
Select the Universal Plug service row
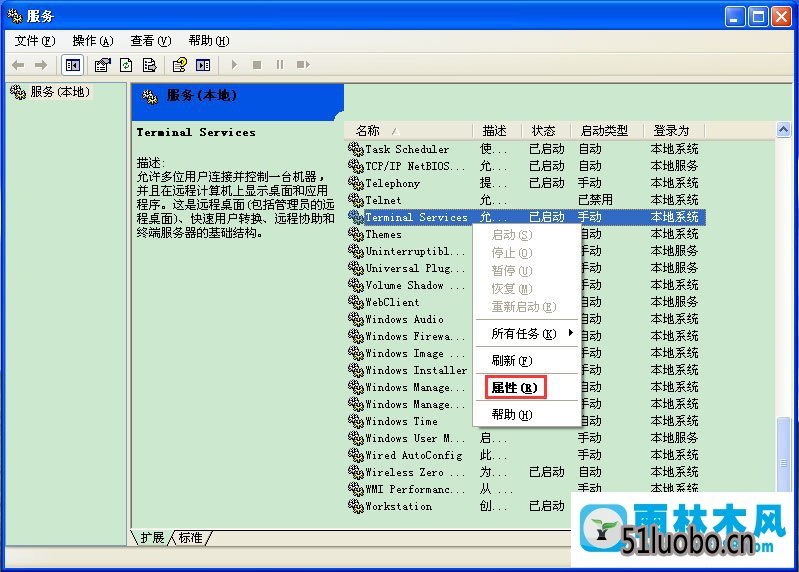pyautogui.click(x=526, y=268)
